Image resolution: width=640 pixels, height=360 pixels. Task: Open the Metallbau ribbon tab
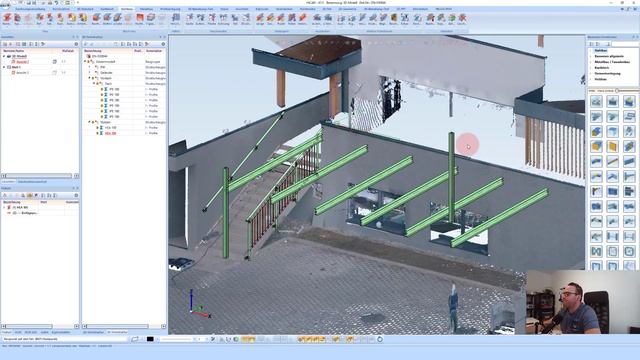(x=146, y=9)
